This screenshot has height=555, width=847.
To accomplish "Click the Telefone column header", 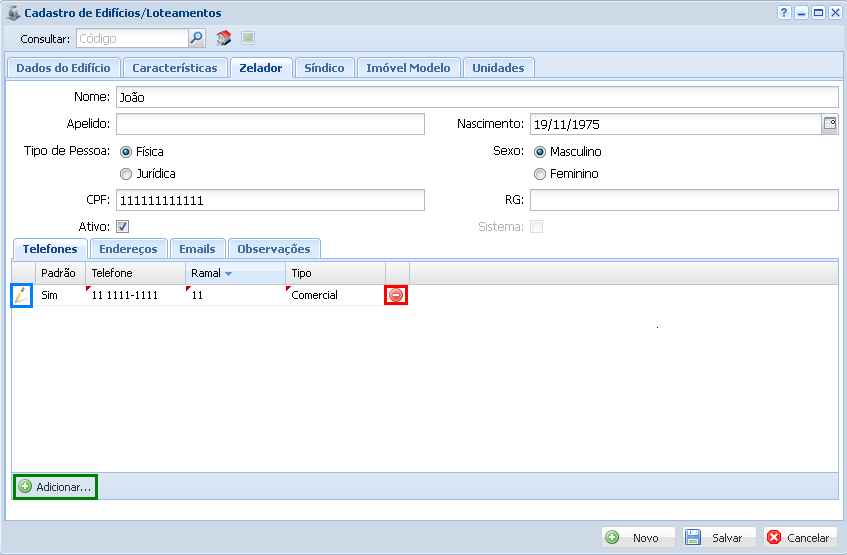I will (134, 273).
